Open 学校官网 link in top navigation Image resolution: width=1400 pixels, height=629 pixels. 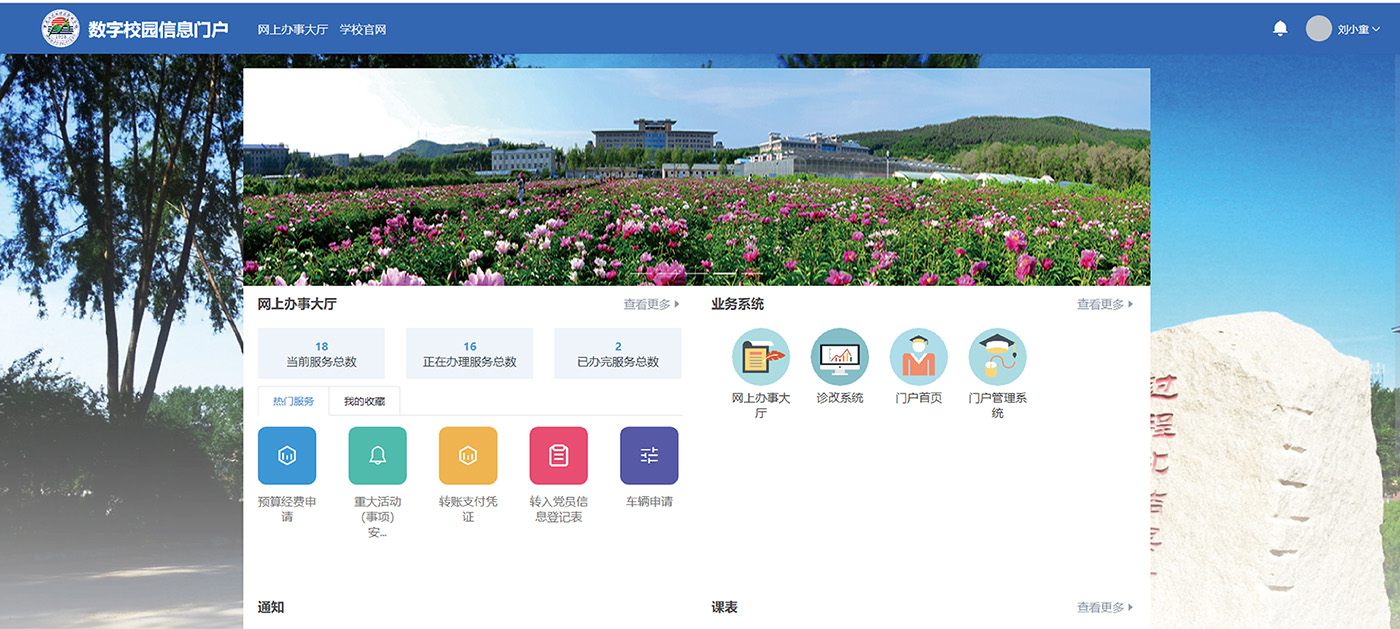(363, 29)
